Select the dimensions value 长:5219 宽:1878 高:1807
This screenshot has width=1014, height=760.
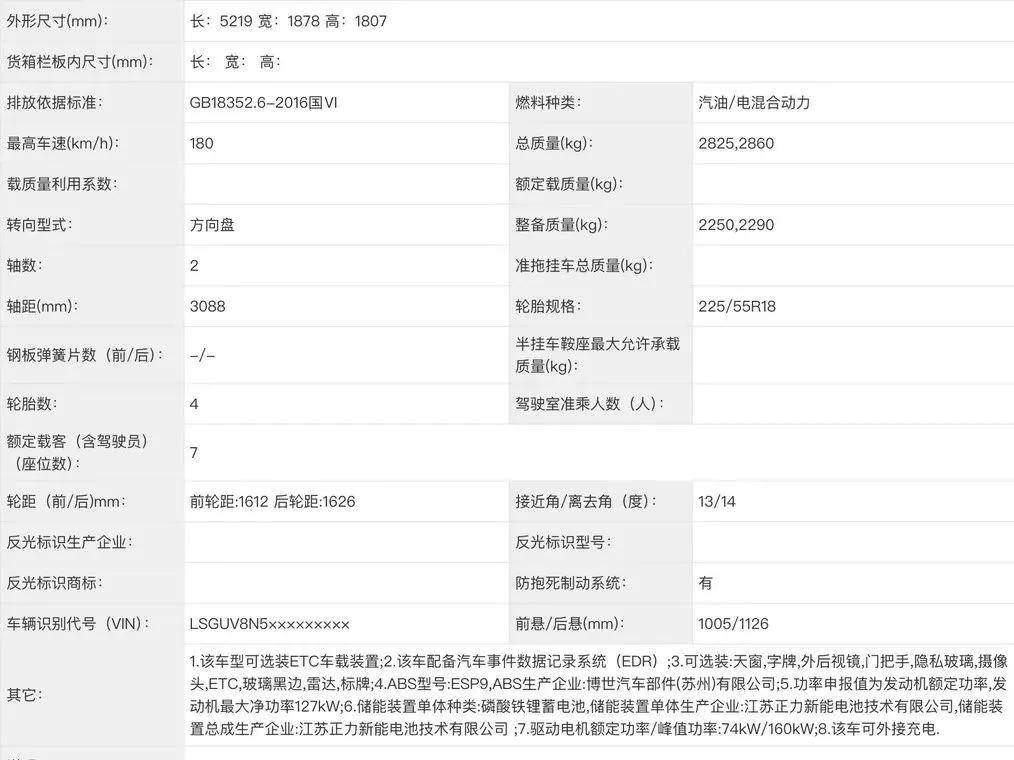(288, 21)
